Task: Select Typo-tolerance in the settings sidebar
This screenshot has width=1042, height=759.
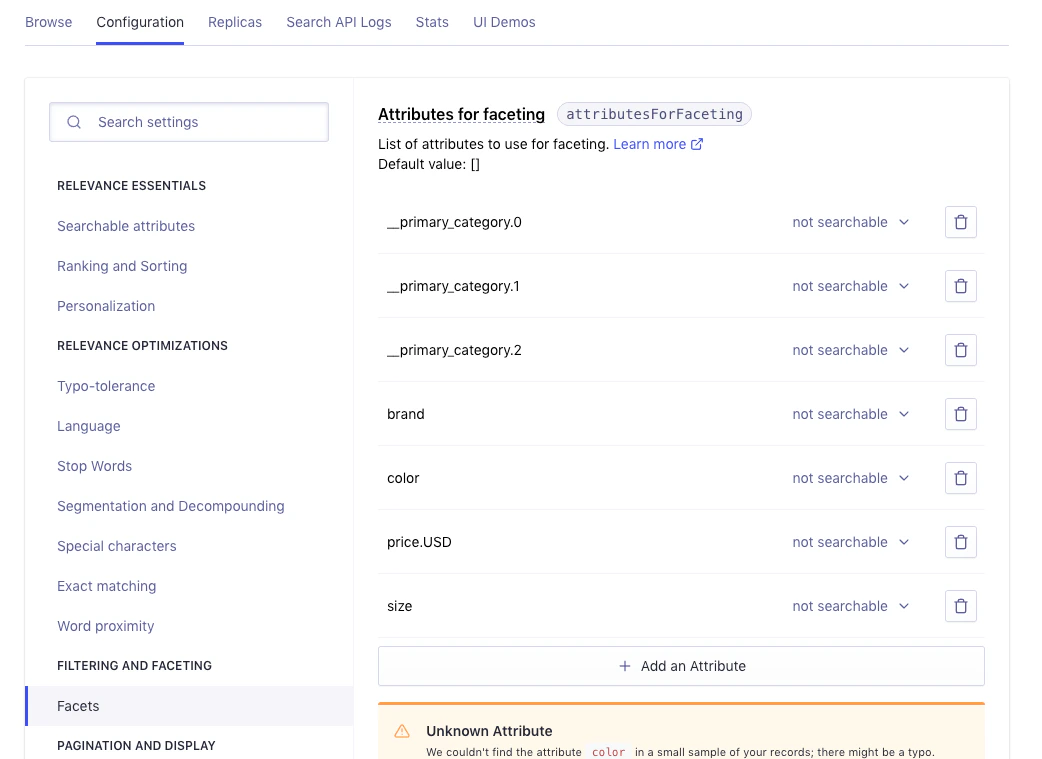Action: 106,386
